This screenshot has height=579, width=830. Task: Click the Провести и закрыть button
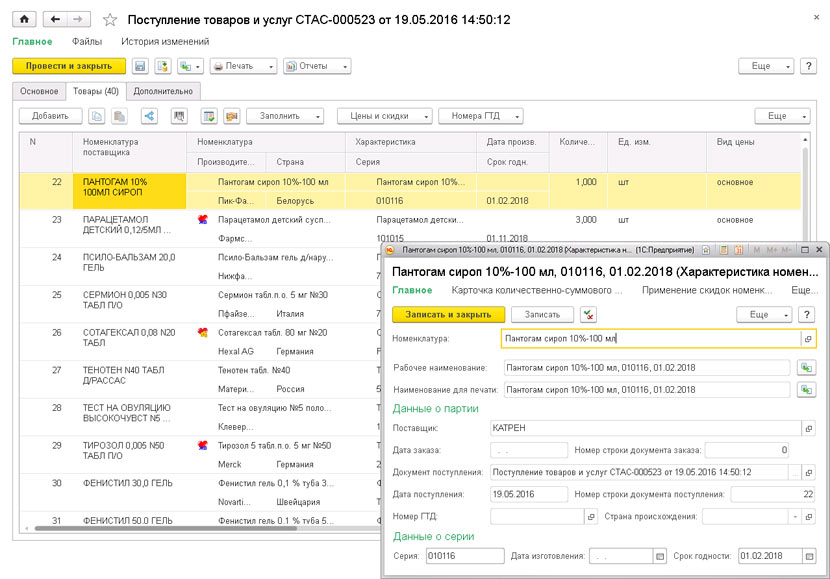(69, 66)
